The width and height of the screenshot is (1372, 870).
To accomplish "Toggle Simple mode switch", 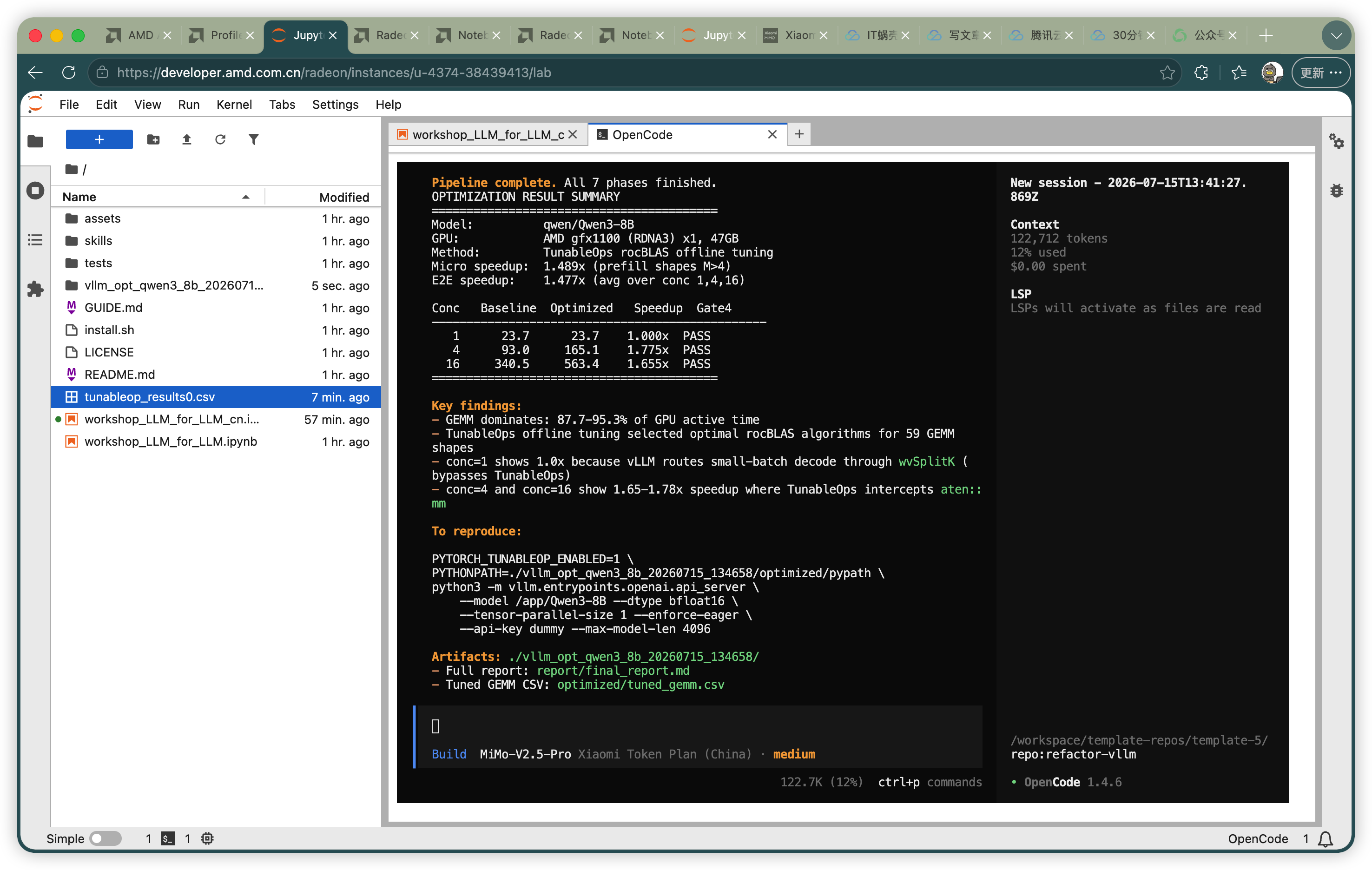I will click(x=106, y=839).
